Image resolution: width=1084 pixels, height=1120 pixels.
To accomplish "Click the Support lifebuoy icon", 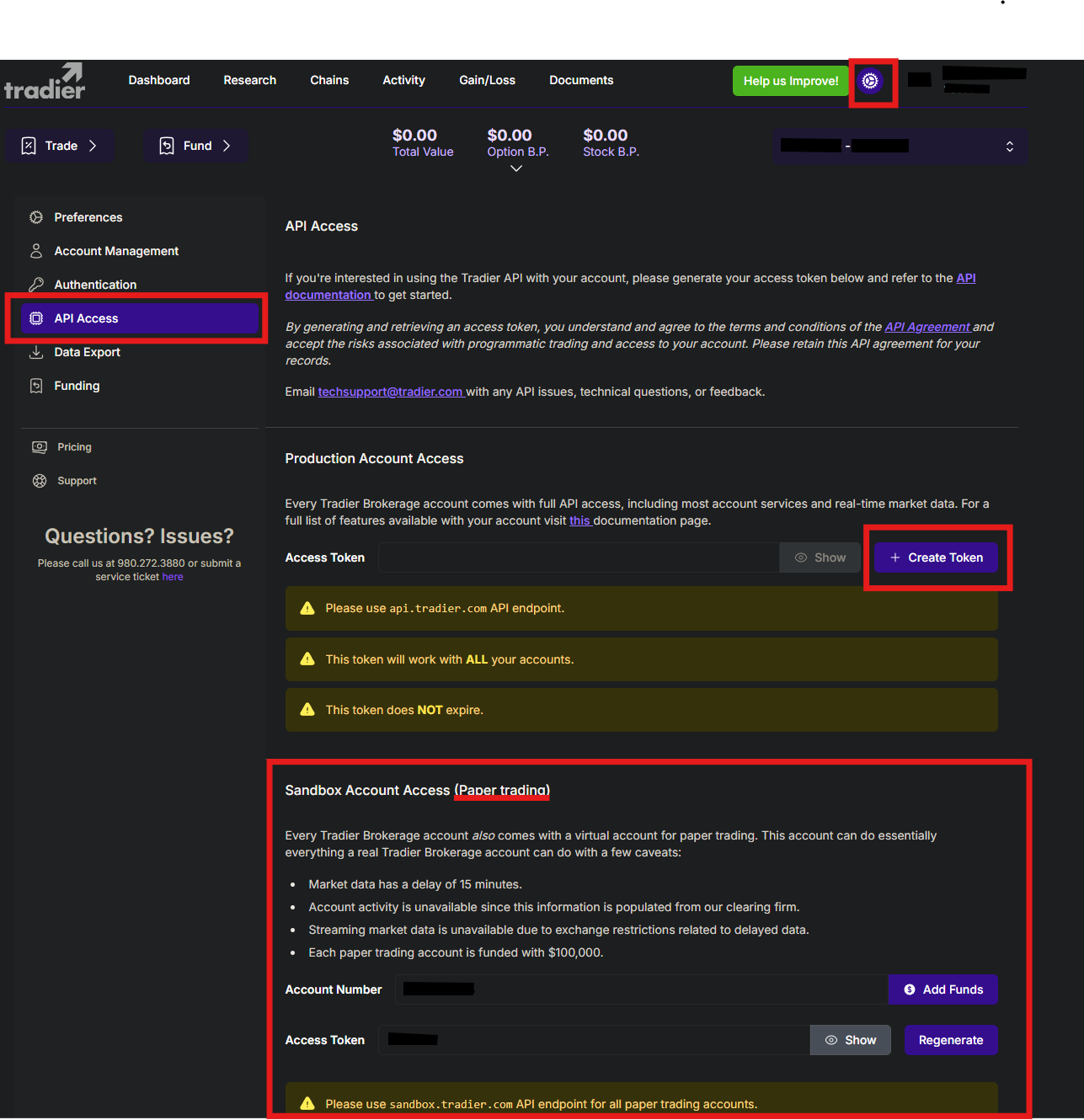I will 40,481.
